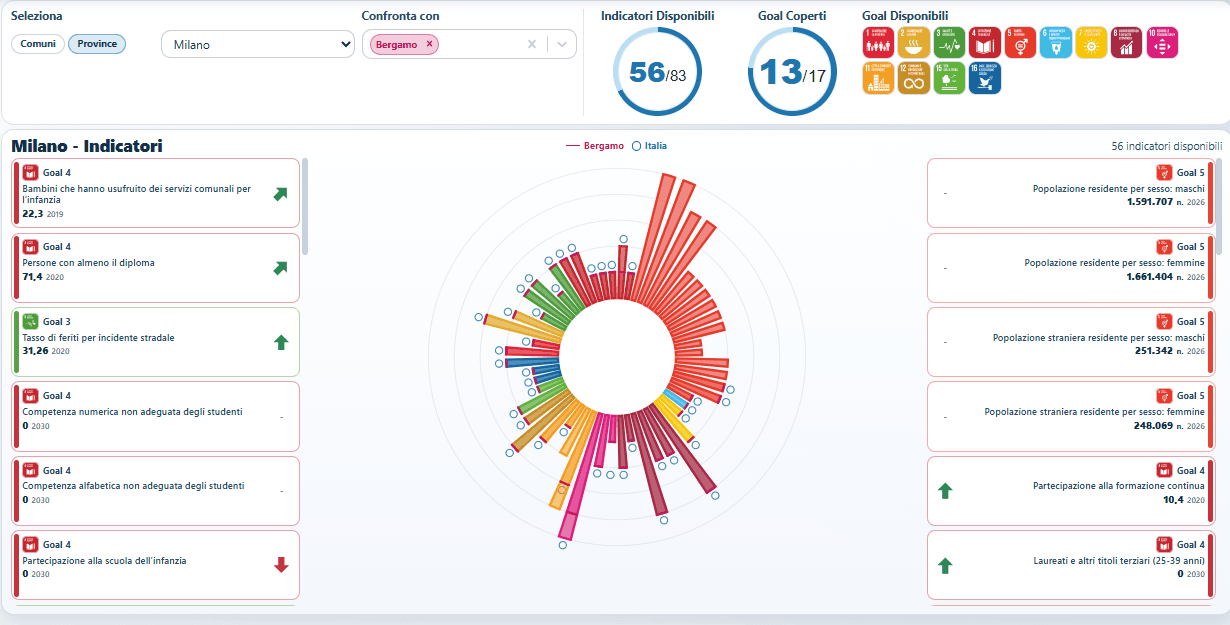Toggle Italia series in chart legend
The image size is (1230, 625).
pos(649,146)
